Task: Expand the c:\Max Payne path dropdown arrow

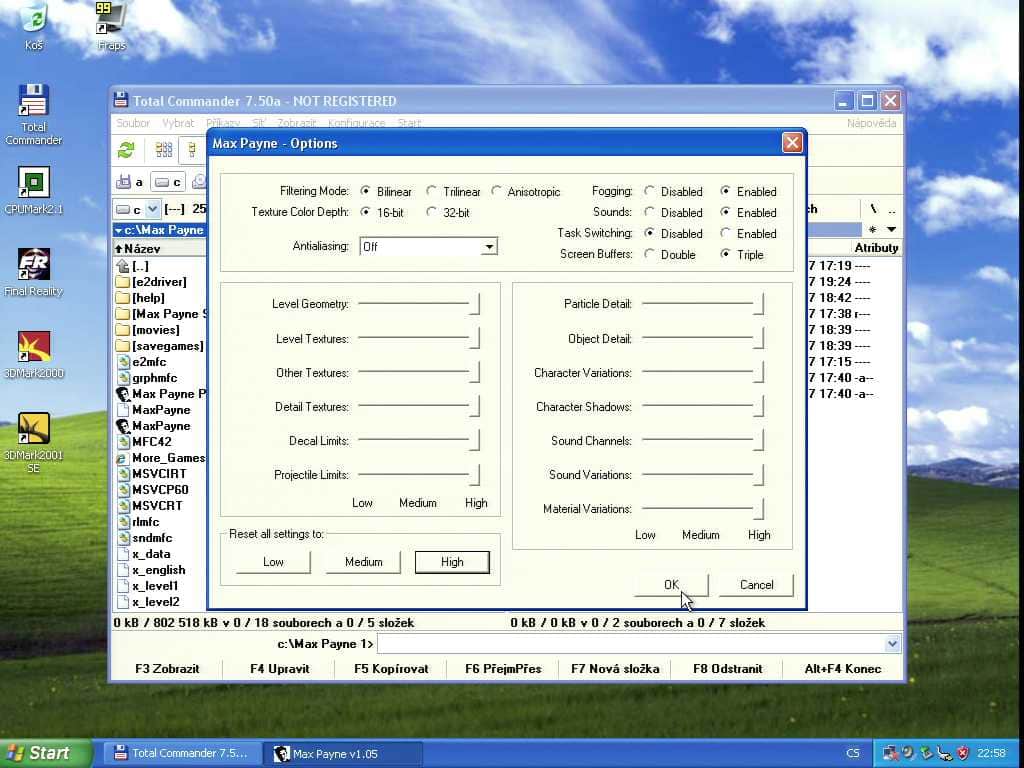Action: tap(118, 230)
